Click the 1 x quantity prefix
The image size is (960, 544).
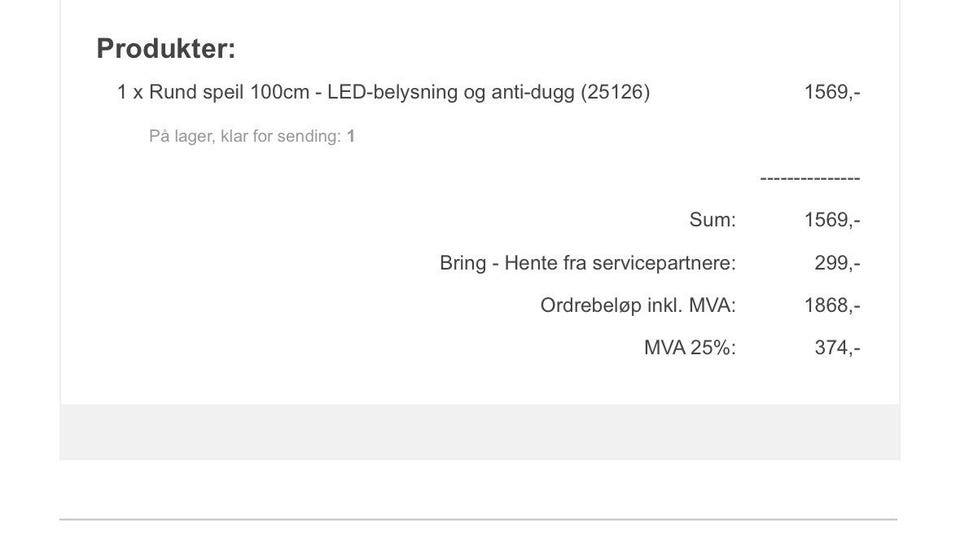(x=130, y=92)
